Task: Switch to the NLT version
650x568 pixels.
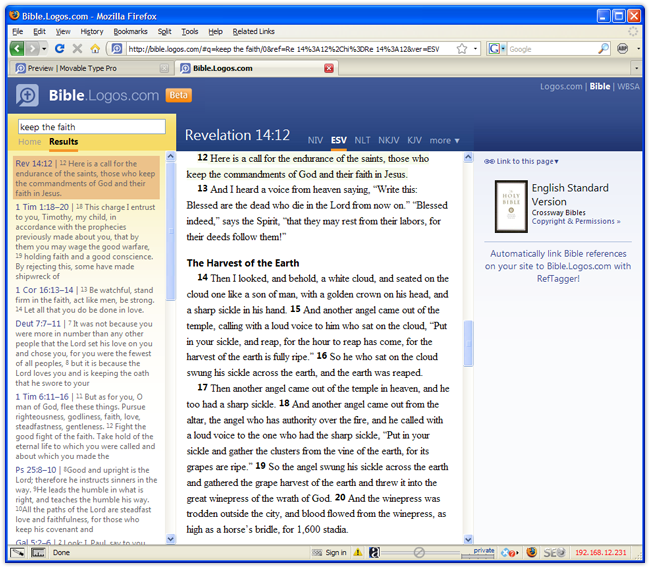Action: point(362,140)
